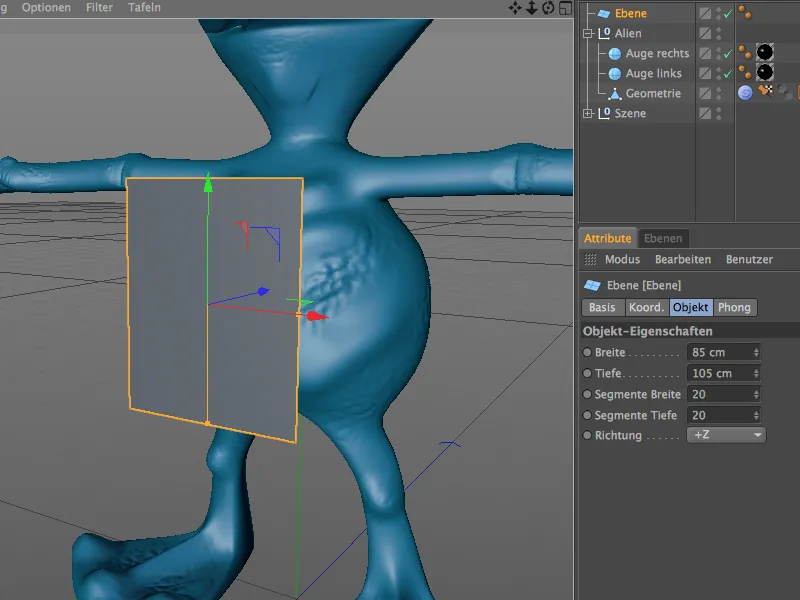This screenshot has height=600, width=800.
Task: Select the Phong tag on Auge rechts
Action: (745, 53)
